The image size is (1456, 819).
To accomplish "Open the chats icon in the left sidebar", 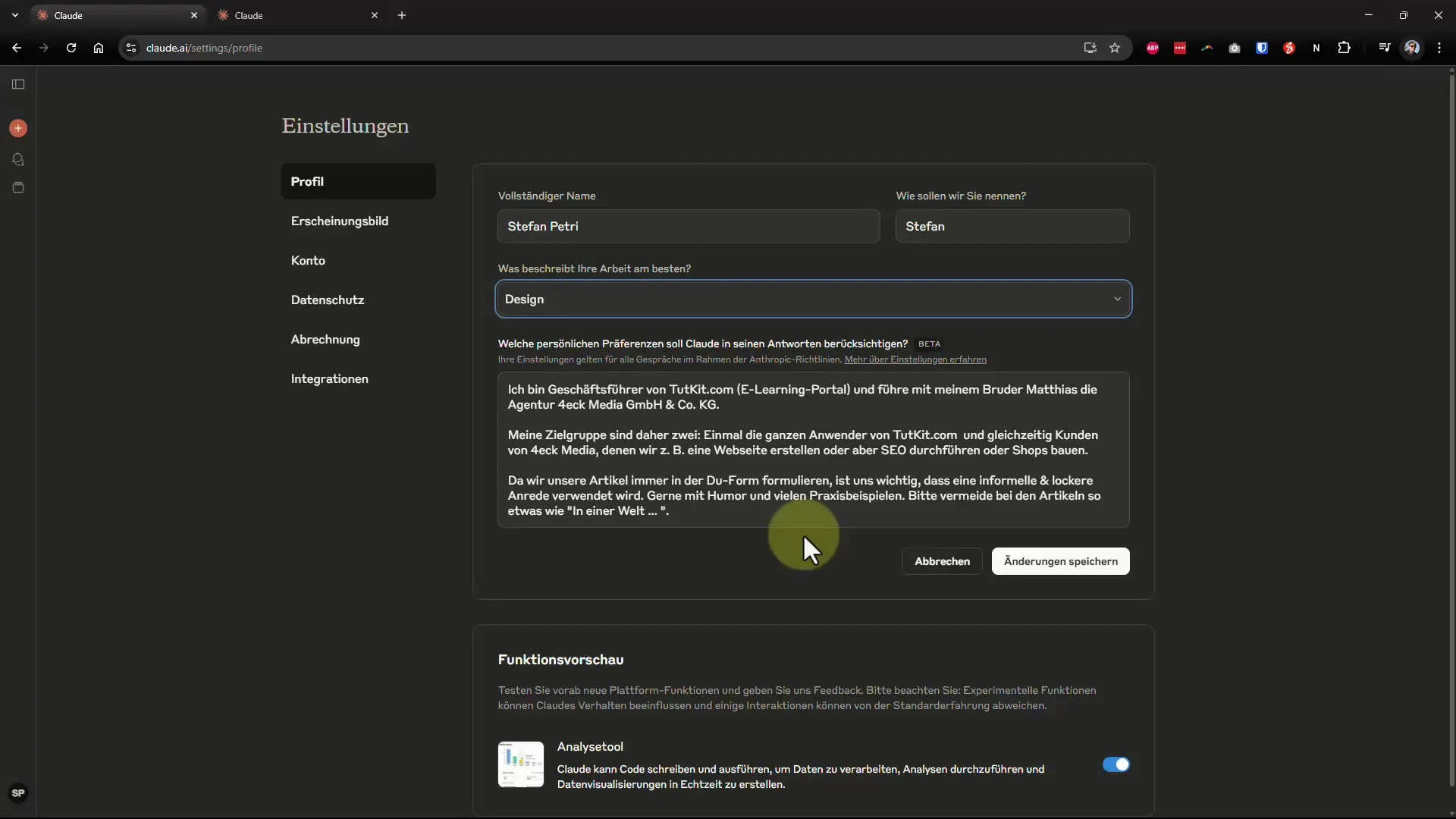I will (18, 159).
